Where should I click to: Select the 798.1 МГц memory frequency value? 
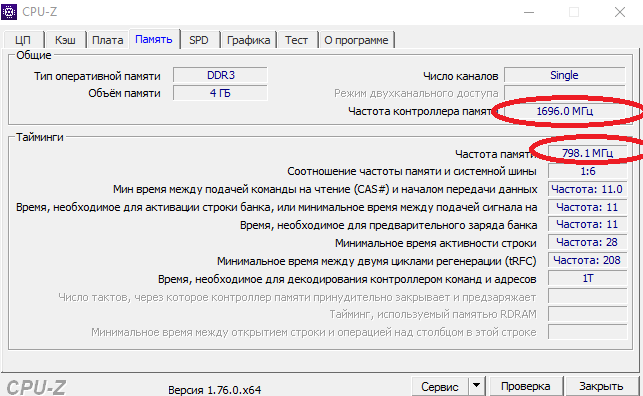[588, 153]
